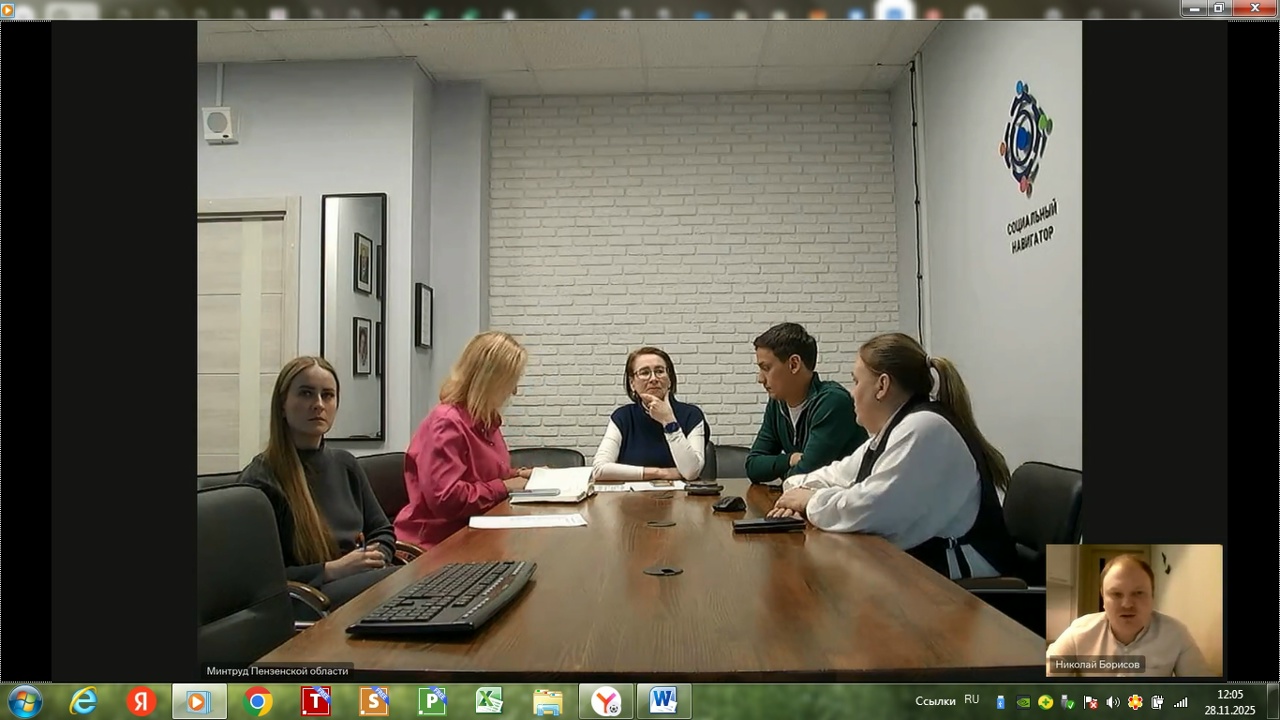Switch to the Yandex Browser window
Viewport: 1280px width, 720px height.
605,702
